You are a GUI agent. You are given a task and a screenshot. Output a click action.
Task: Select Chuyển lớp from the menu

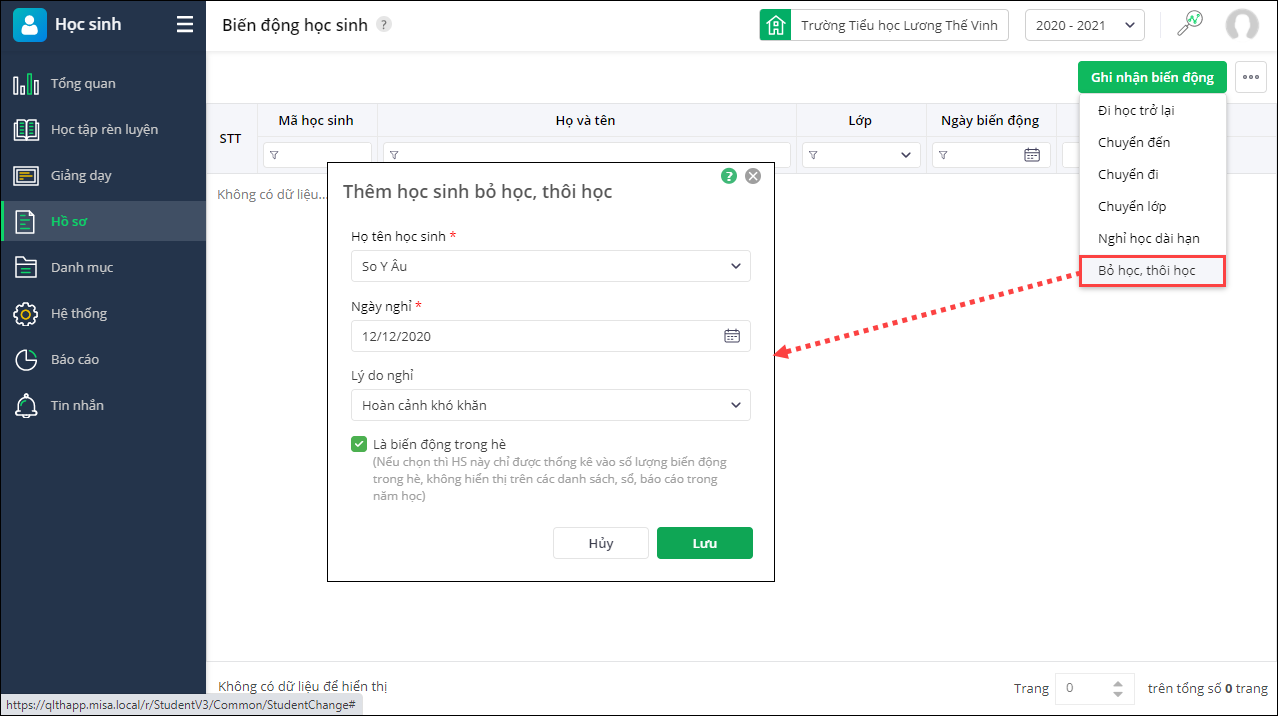point(1132,206)
